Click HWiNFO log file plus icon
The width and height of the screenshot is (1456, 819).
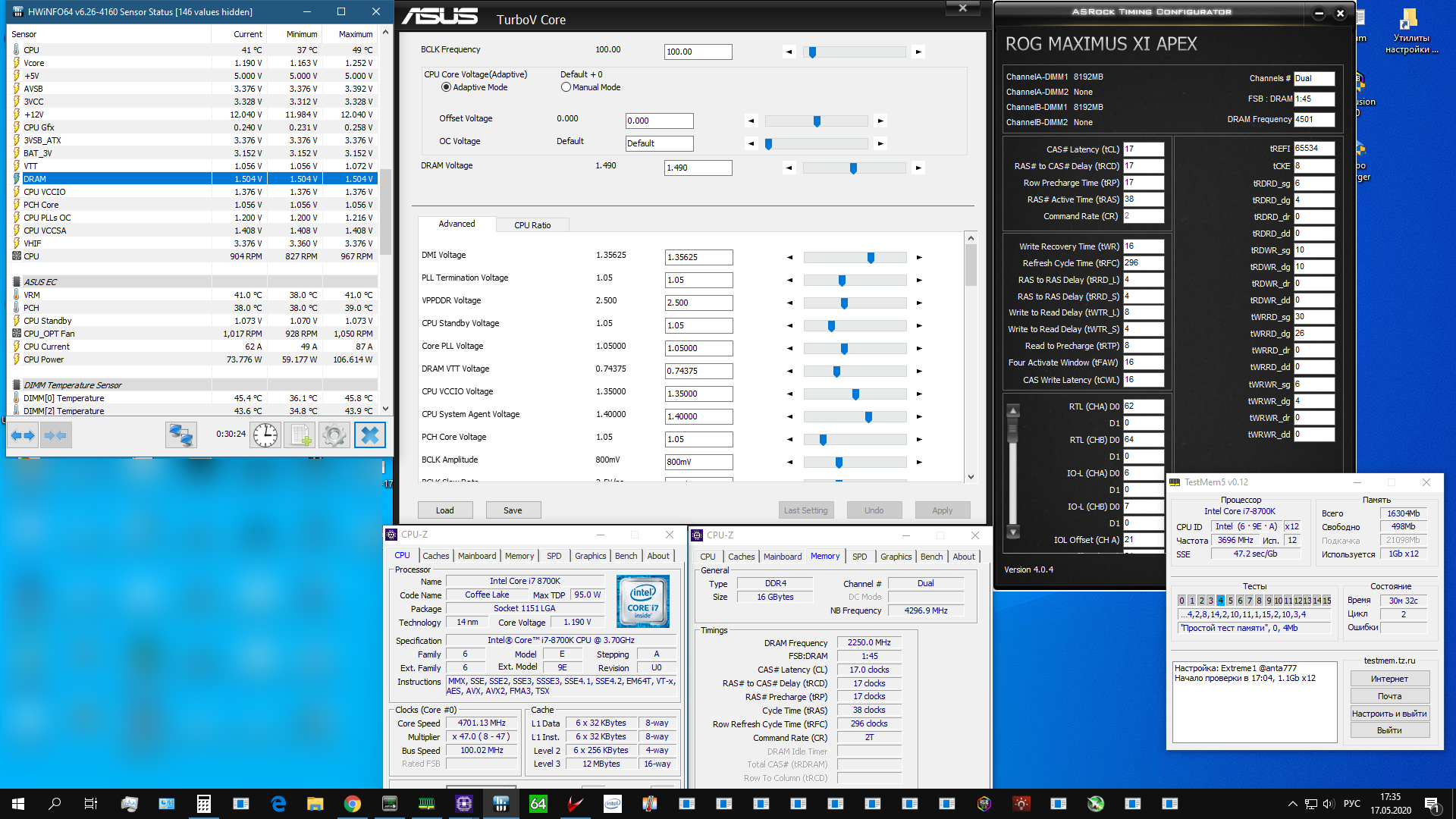[x=300, y=435]
